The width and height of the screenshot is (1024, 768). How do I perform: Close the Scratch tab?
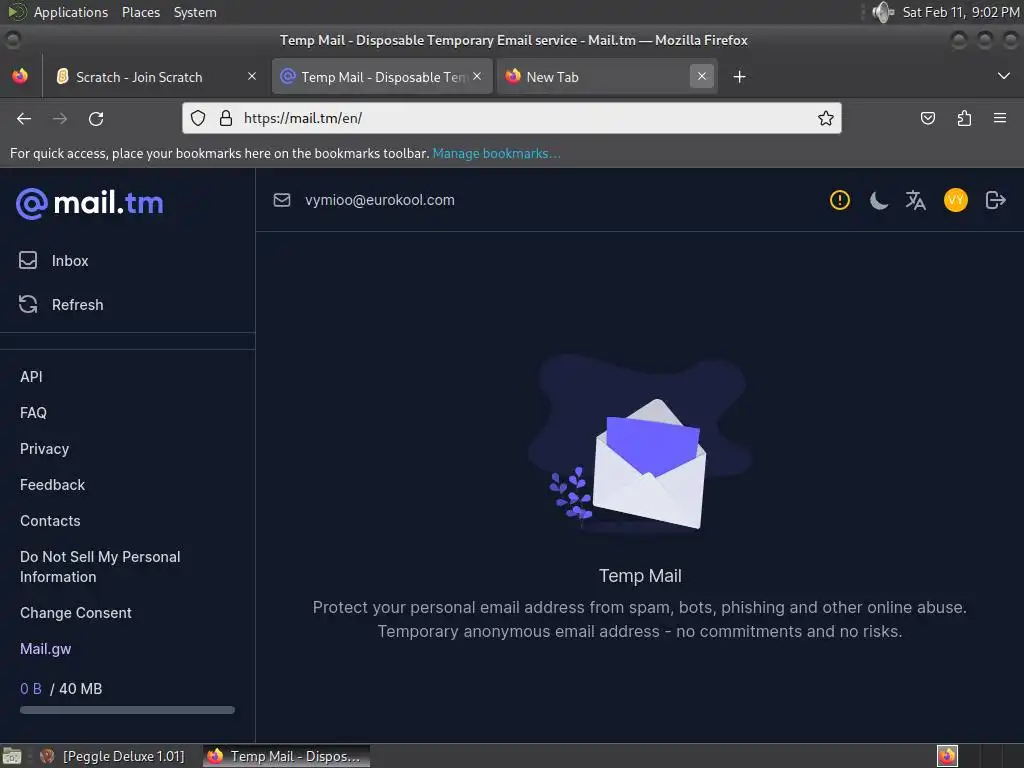pos(251,76)
